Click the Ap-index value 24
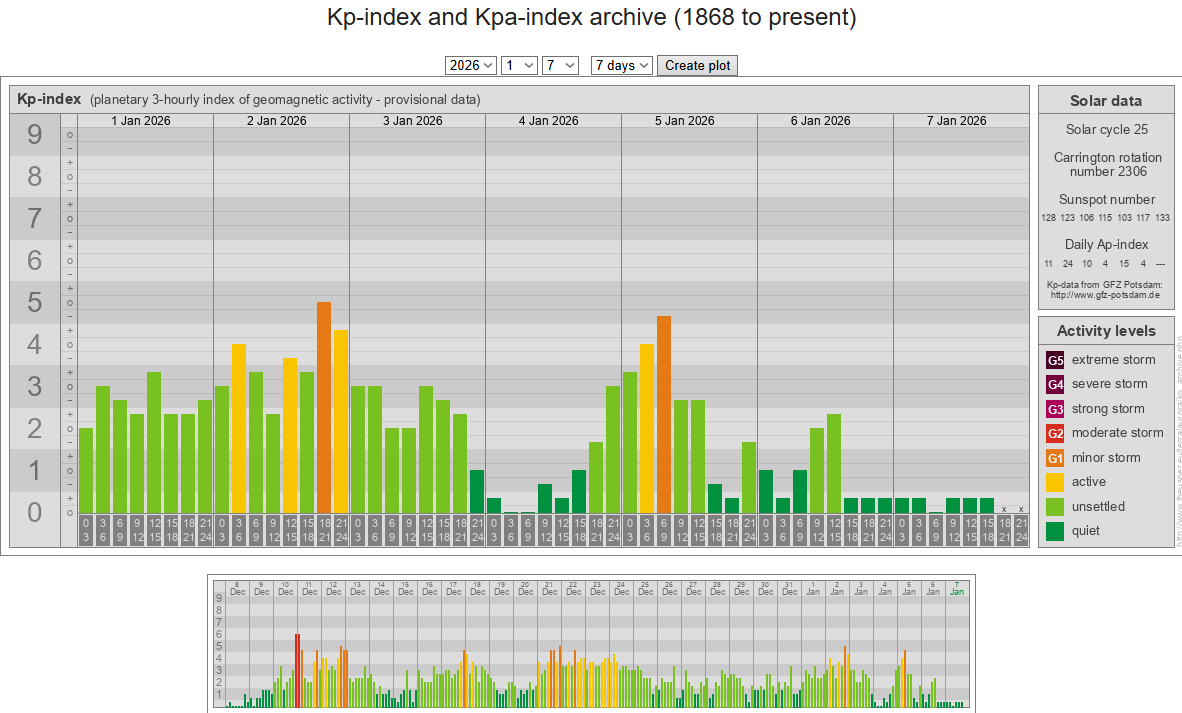 tap(1067, 264)
